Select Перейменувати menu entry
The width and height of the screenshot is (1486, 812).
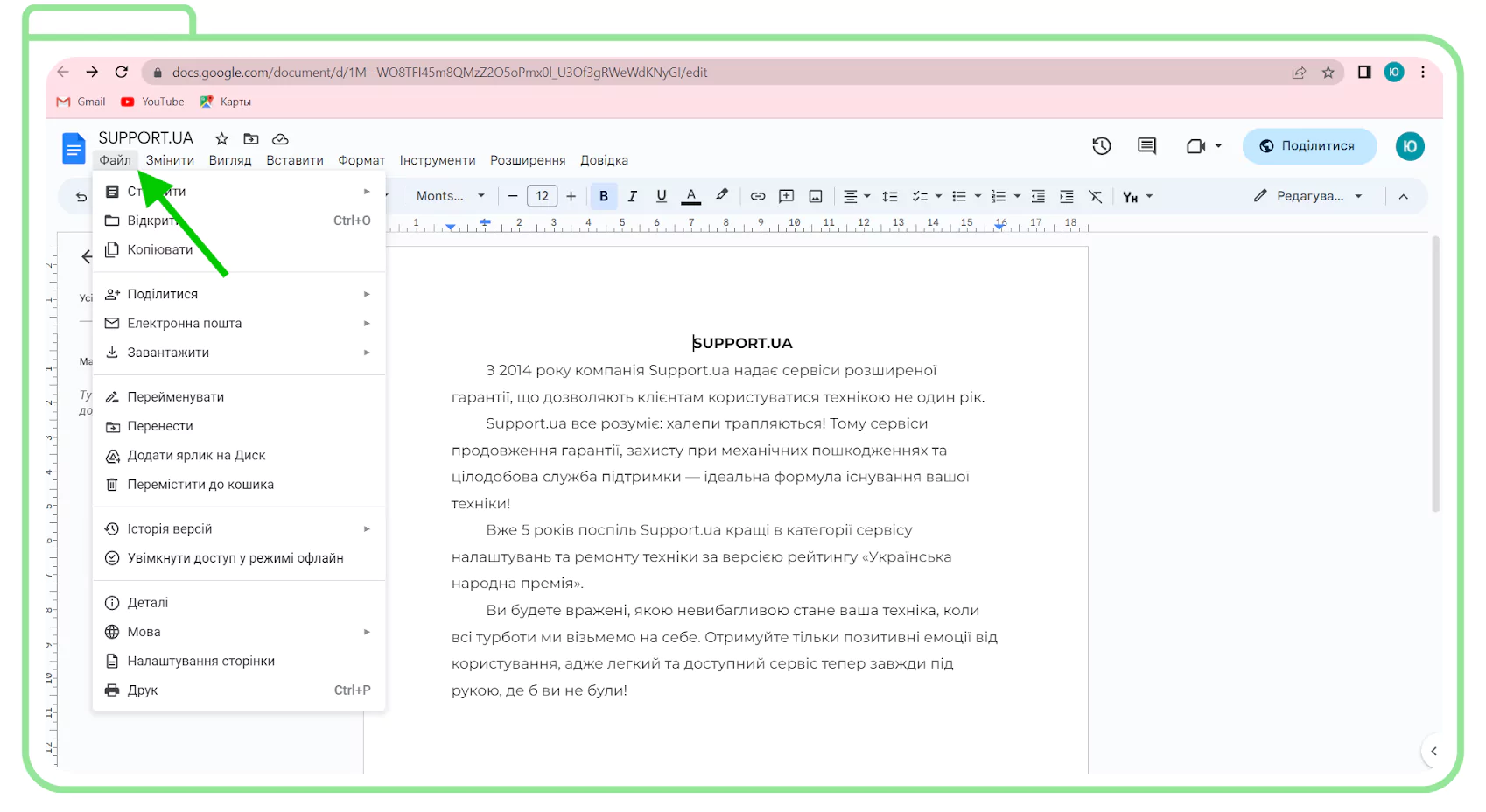(x=239, y=397)
